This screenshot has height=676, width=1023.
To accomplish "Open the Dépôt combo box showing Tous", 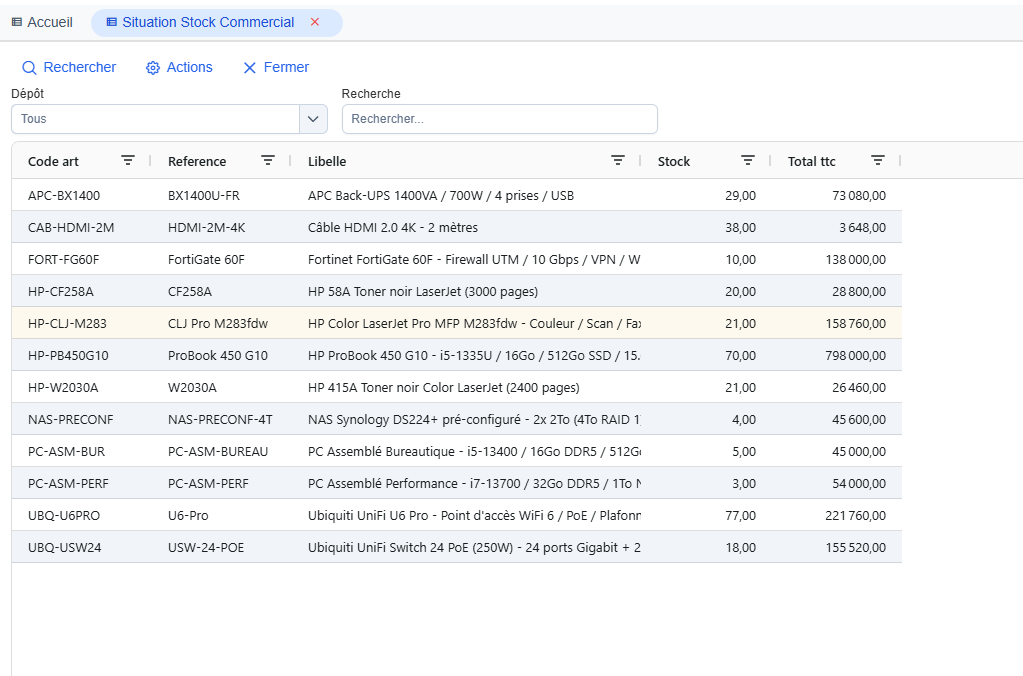I will [x=169, y=119].
